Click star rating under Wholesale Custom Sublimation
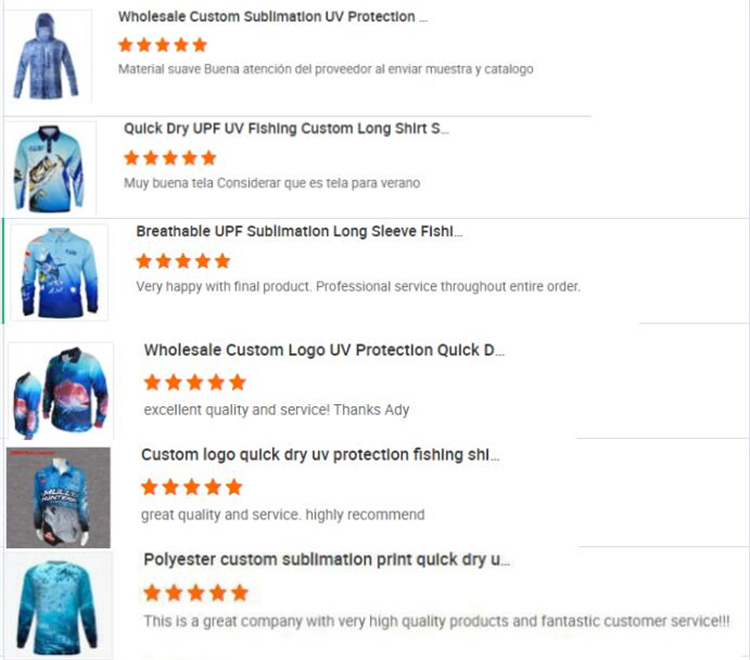This screenshot has width=750, height=660. coord(162,45)
